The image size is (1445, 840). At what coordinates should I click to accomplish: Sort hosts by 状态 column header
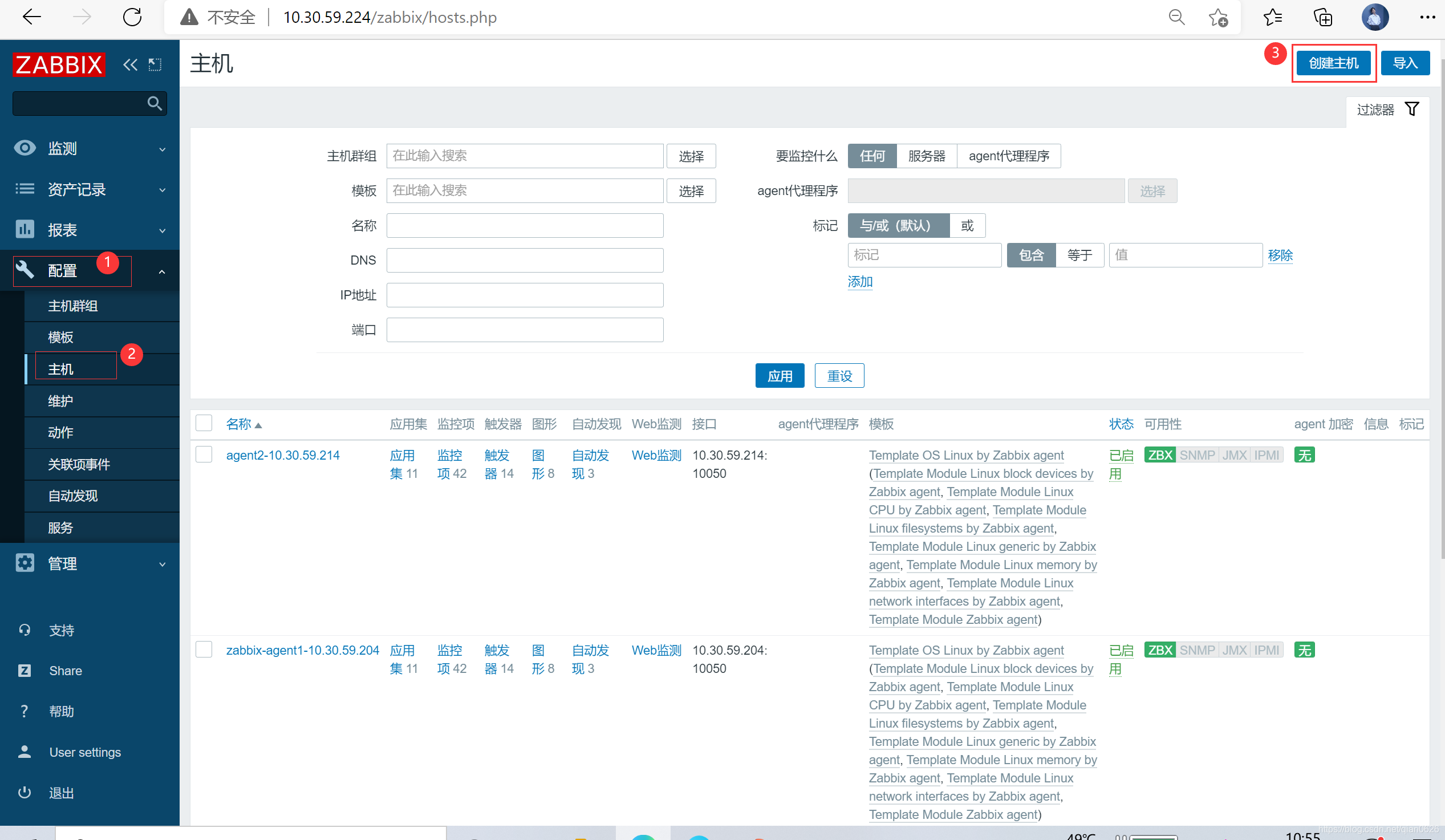pyautogui.click(x=1121, y=424)
